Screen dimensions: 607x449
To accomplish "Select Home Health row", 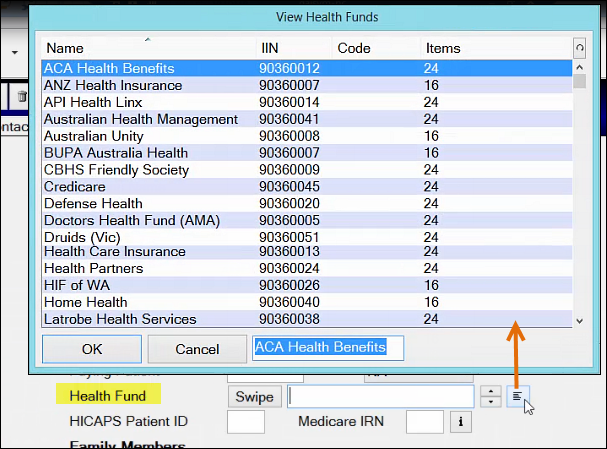I will 307,302.
